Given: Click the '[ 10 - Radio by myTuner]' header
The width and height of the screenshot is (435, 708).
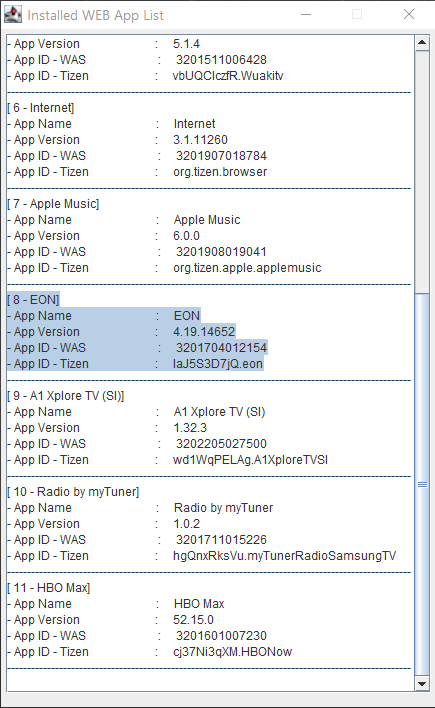Looking at the screenshot, I should click(x=73, y=492).
